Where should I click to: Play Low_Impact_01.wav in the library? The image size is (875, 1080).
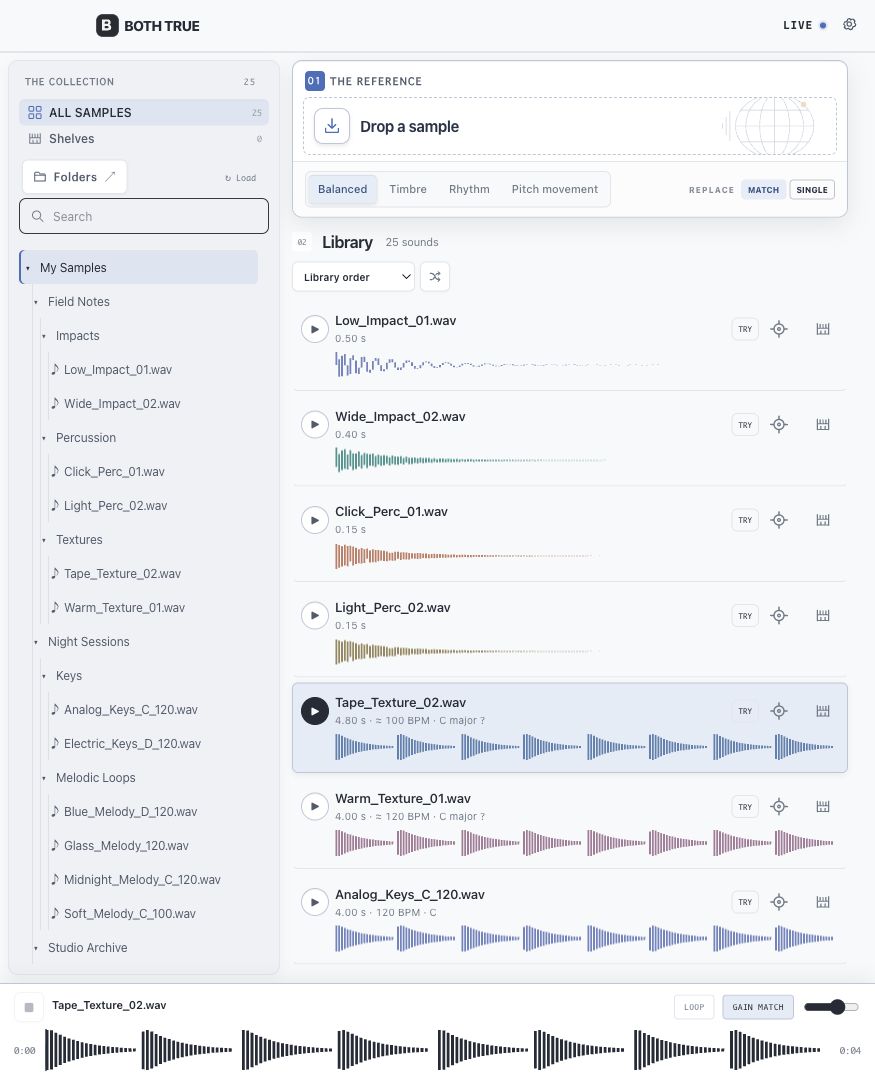coord(314,329)
